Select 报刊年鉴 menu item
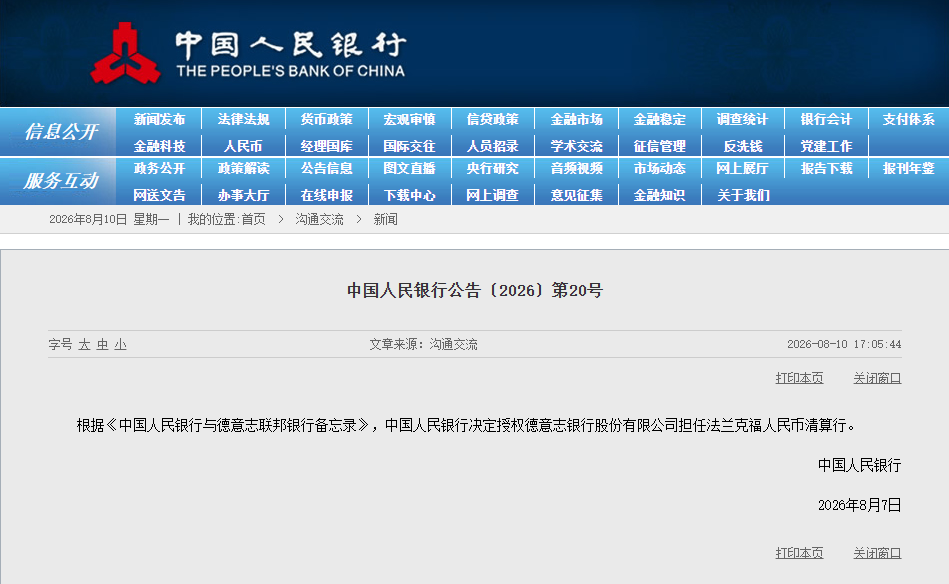Viewport: 949px width, 584px height. coord(908,168)
